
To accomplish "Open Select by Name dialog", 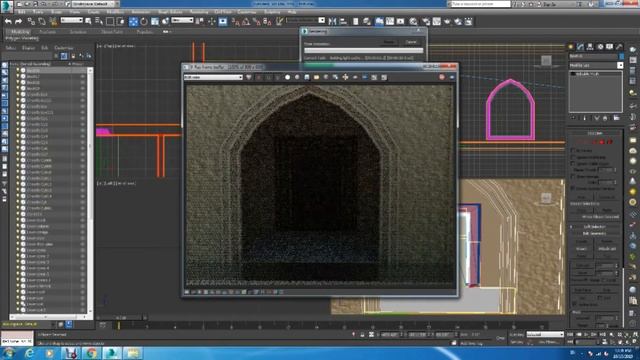I will tap(99, 21).
